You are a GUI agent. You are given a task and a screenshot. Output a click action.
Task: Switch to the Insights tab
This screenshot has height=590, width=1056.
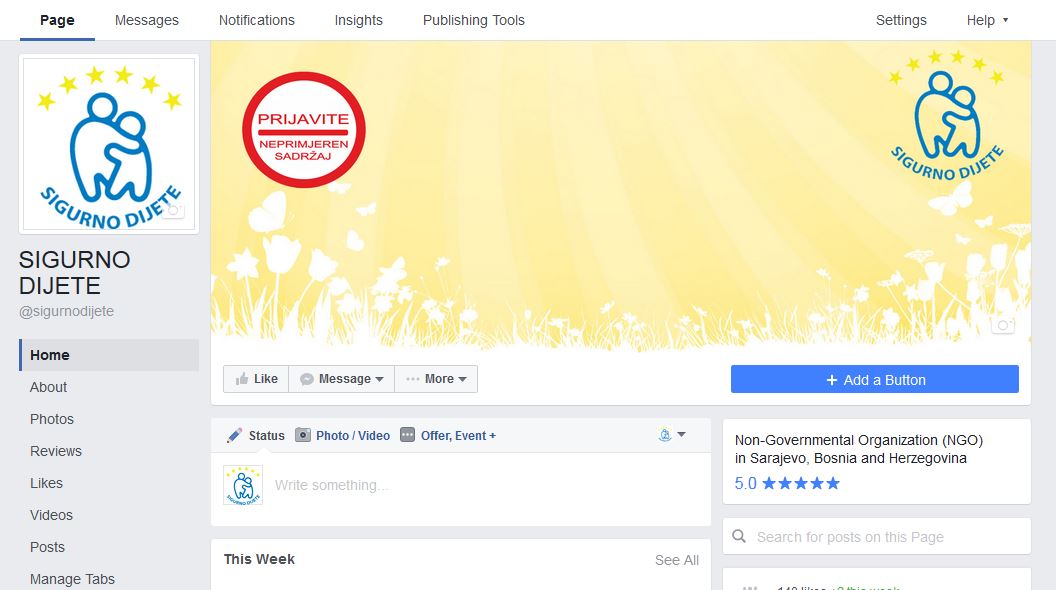tap(358, 20)
